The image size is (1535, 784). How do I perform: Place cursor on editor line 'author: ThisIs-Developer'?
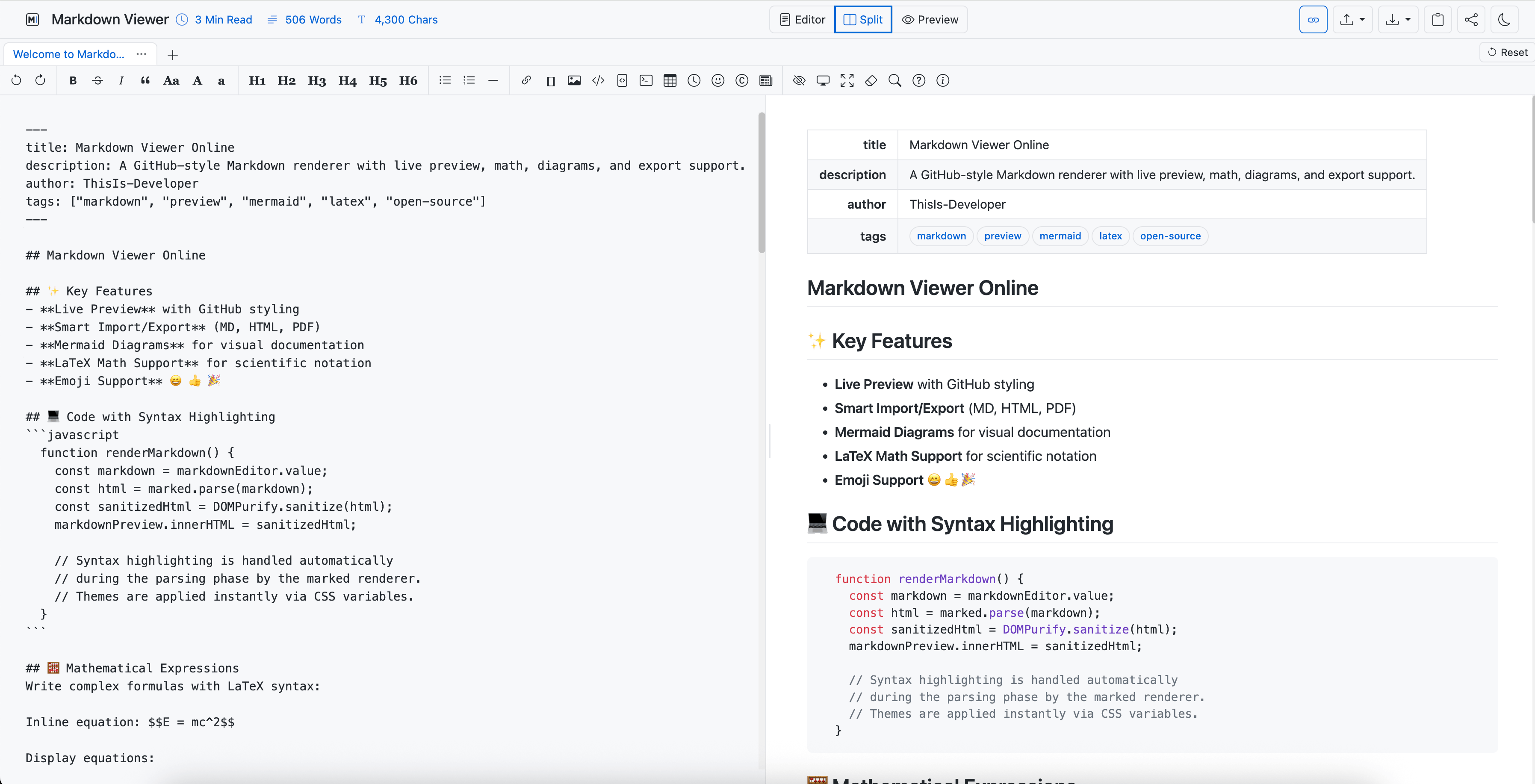112,183
